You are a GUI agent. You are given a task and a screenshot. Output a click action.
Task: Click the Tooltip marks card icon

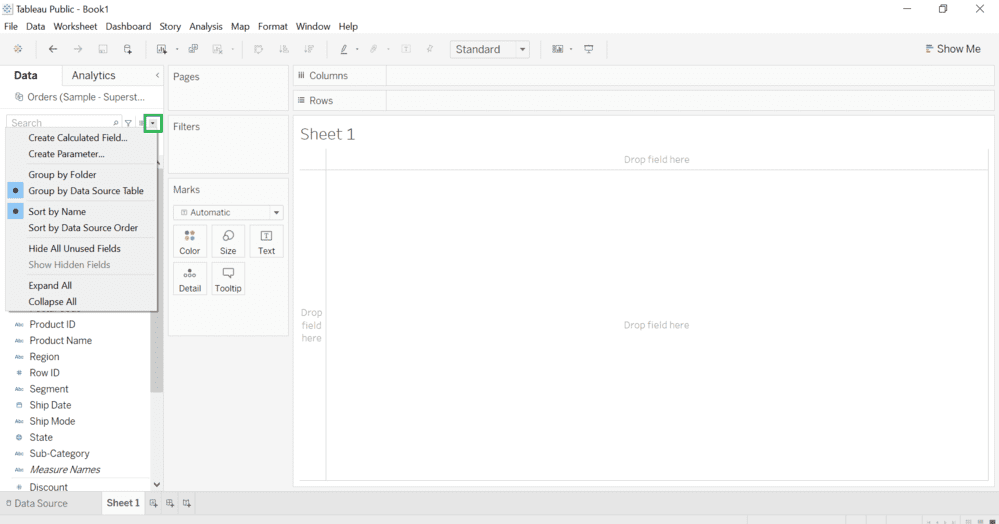point(228,279)
